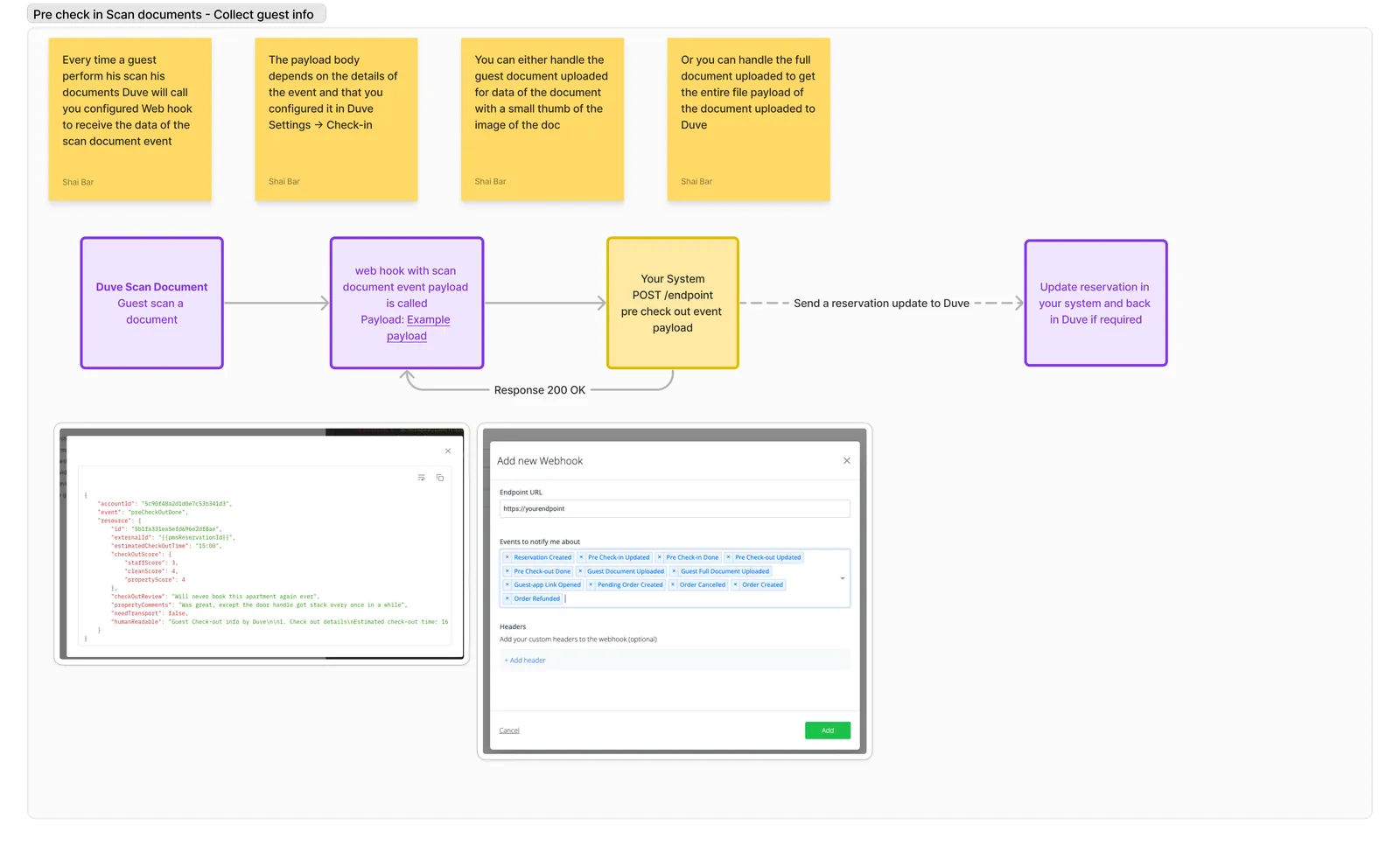
Task: Remove the Pending Order Created event tag
Action: (591, 585)
